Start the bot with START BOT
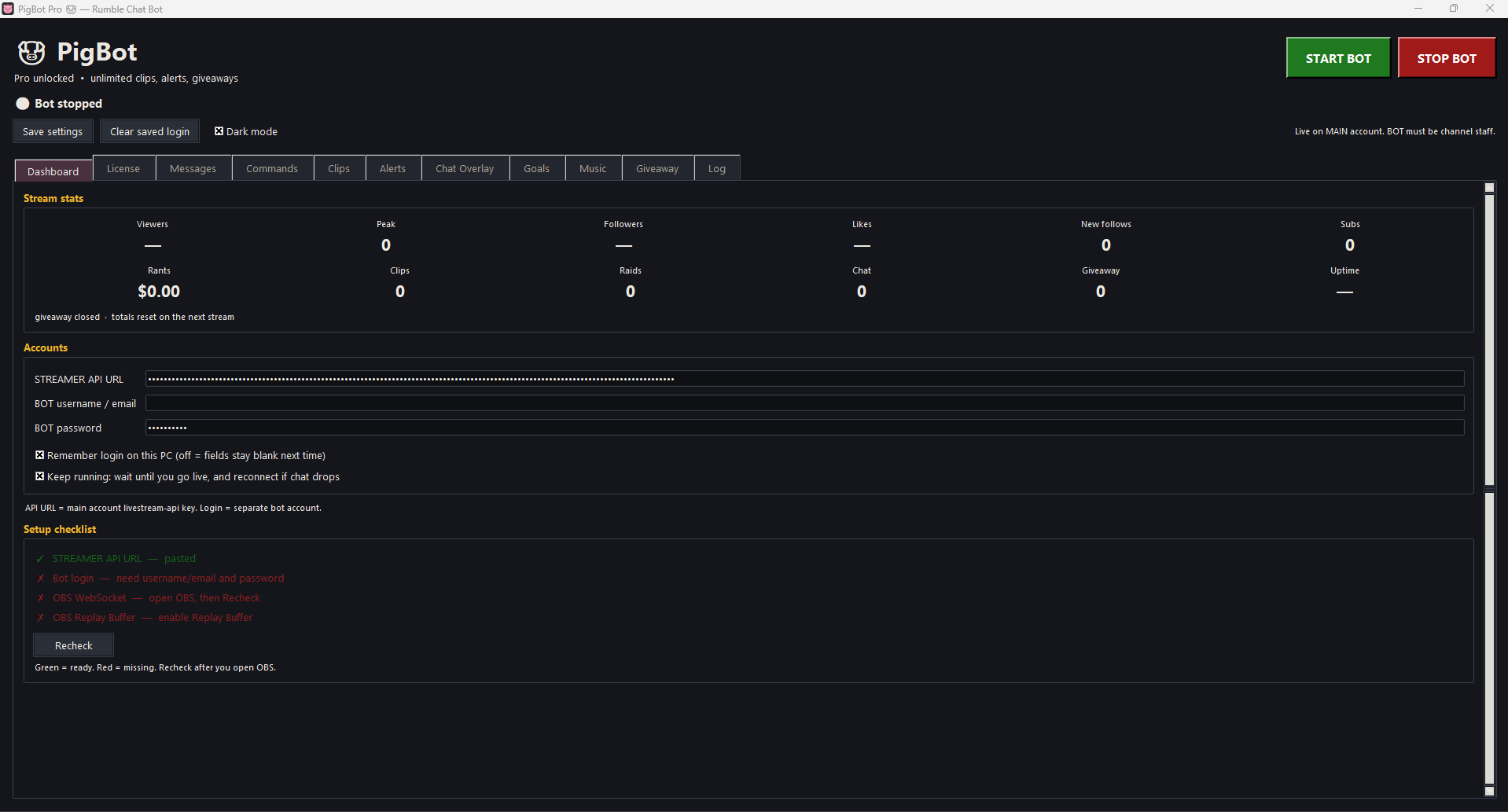This screenshot has height=812, width=1508. coord(1338,58)
